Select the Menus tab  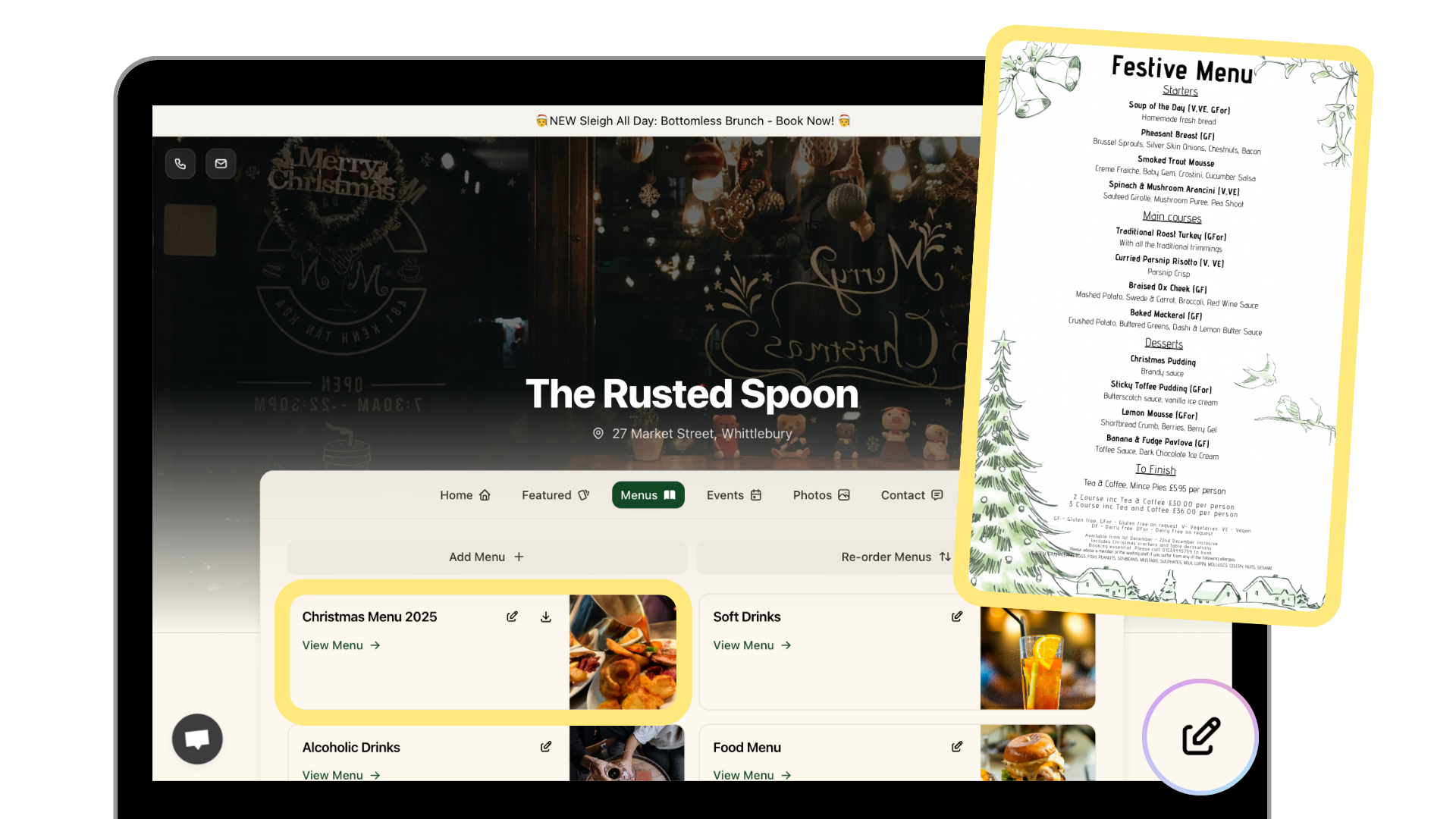pyautogui.click(x=648, y=495)
